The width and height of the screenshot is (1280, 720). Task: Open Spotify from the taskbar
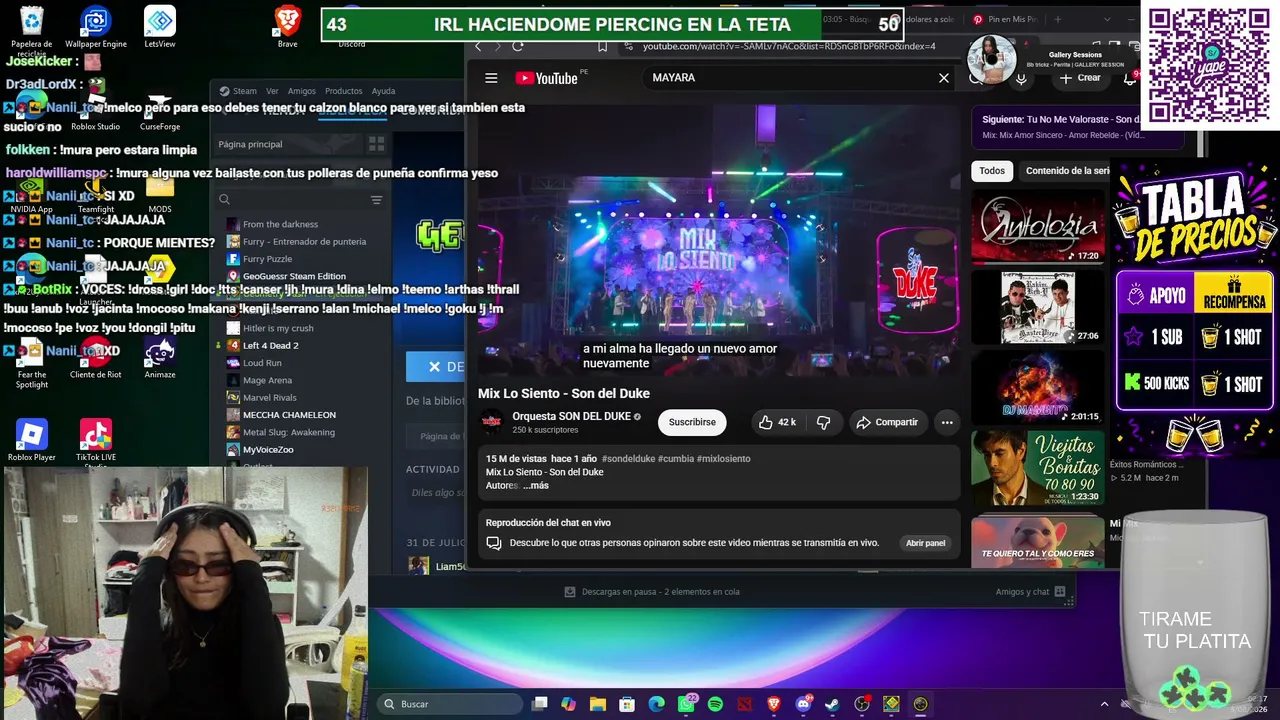pos(715,704)
